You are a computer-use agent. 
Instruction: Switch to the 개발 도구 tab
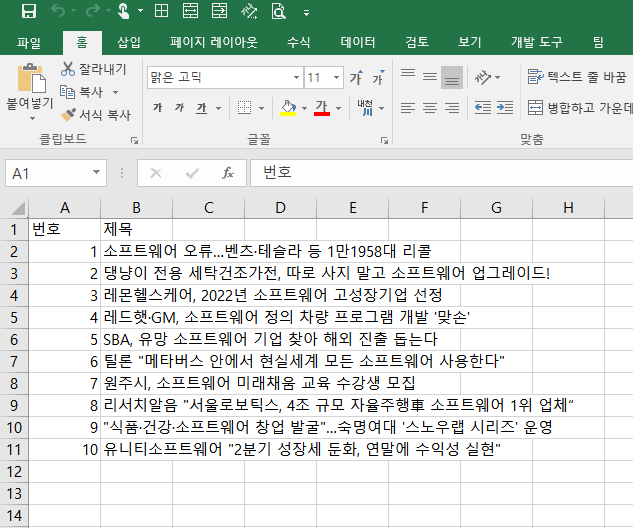point(537,42)
